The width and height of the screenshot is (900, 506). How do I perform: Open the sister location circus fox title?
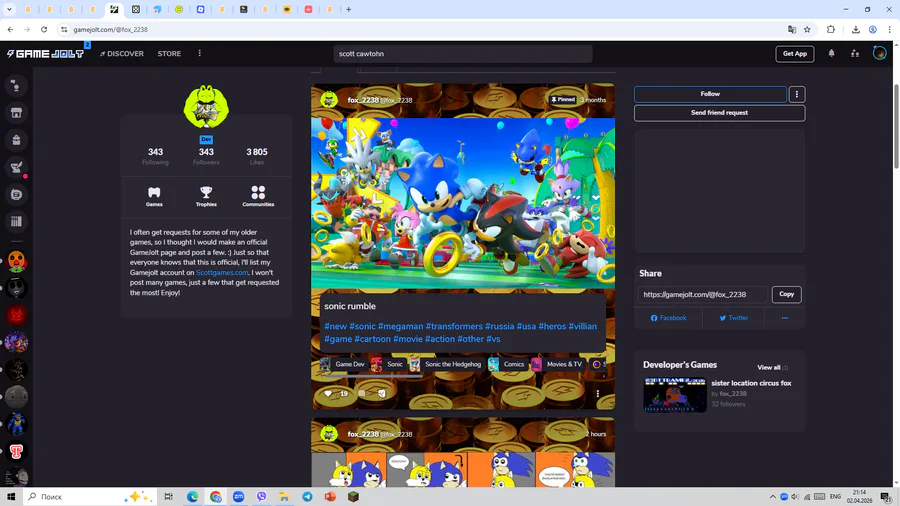(x=751, y=383)
